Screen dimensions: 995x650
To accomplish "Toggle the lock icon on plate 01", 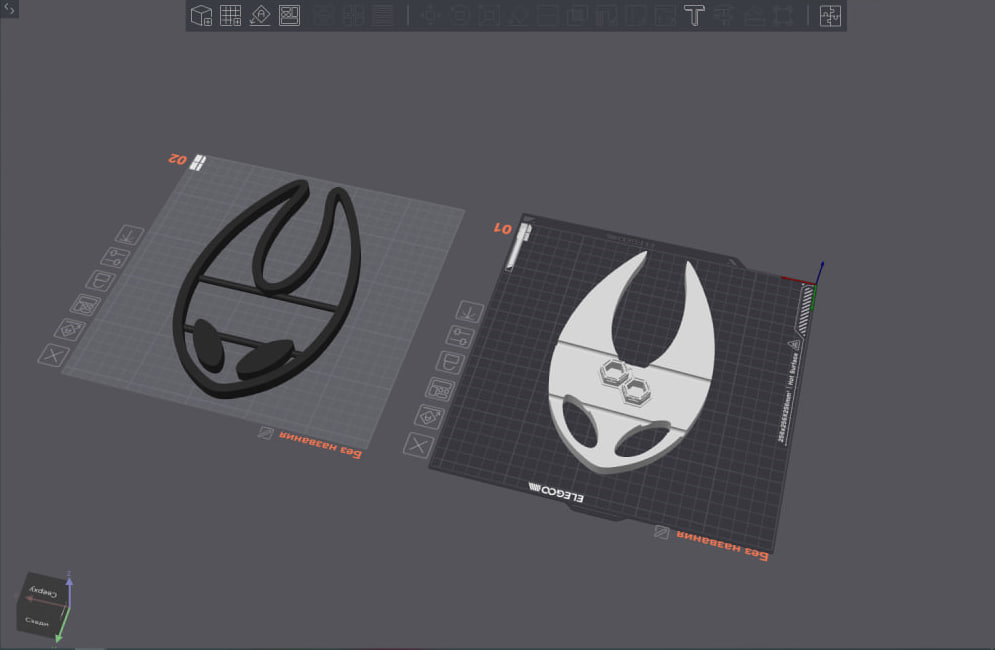I will 450,362.
